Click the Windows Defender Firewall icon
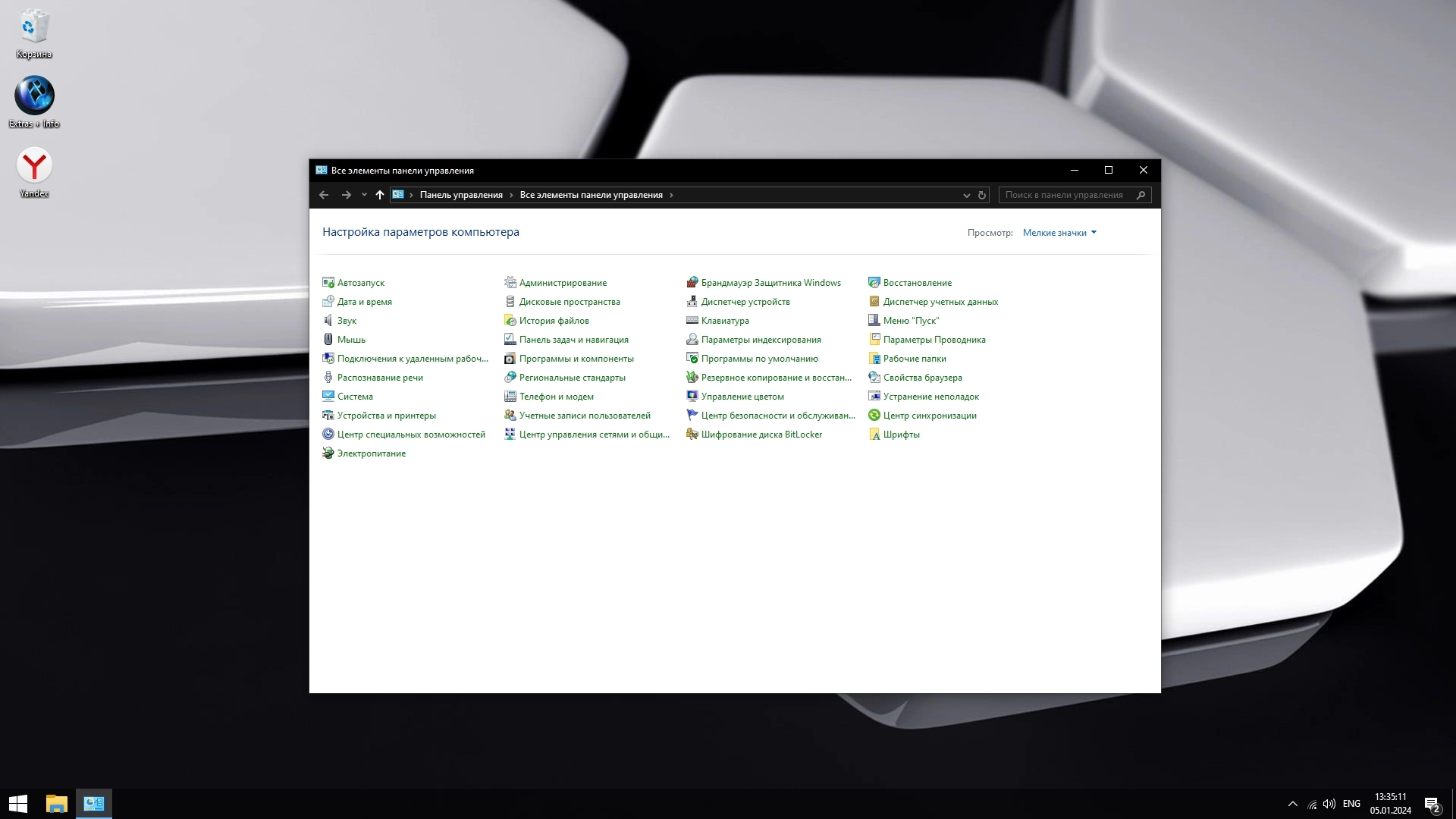 point(692,283)
